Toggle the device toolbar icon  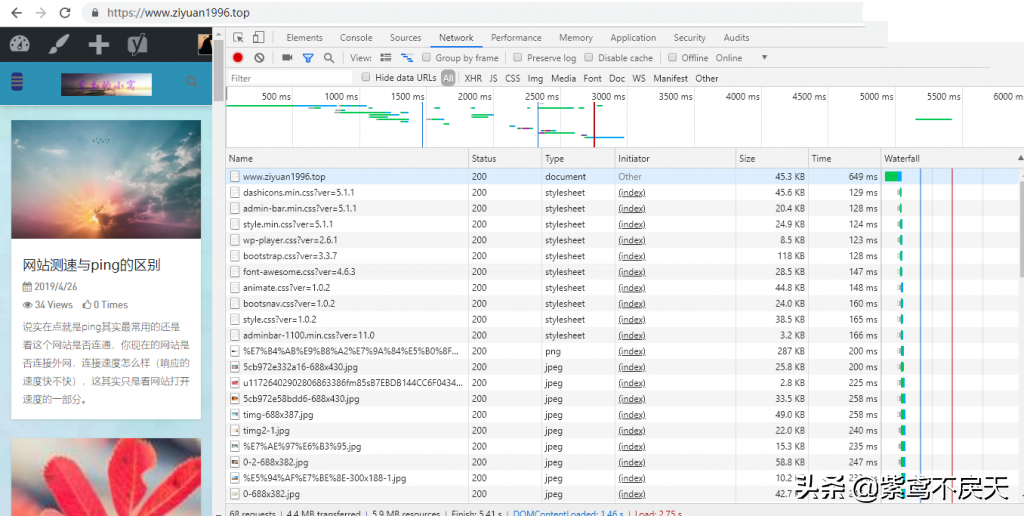[258, 38]
